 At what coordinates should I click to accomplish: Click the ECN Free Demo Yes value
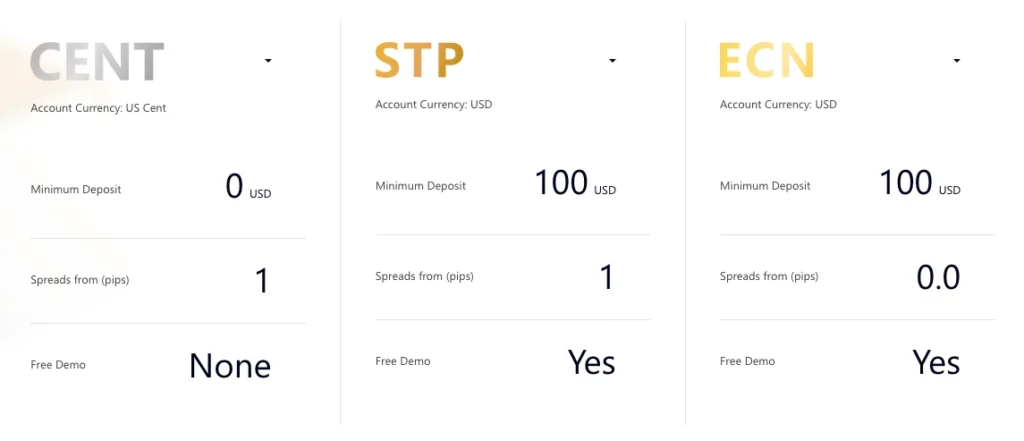936,362
